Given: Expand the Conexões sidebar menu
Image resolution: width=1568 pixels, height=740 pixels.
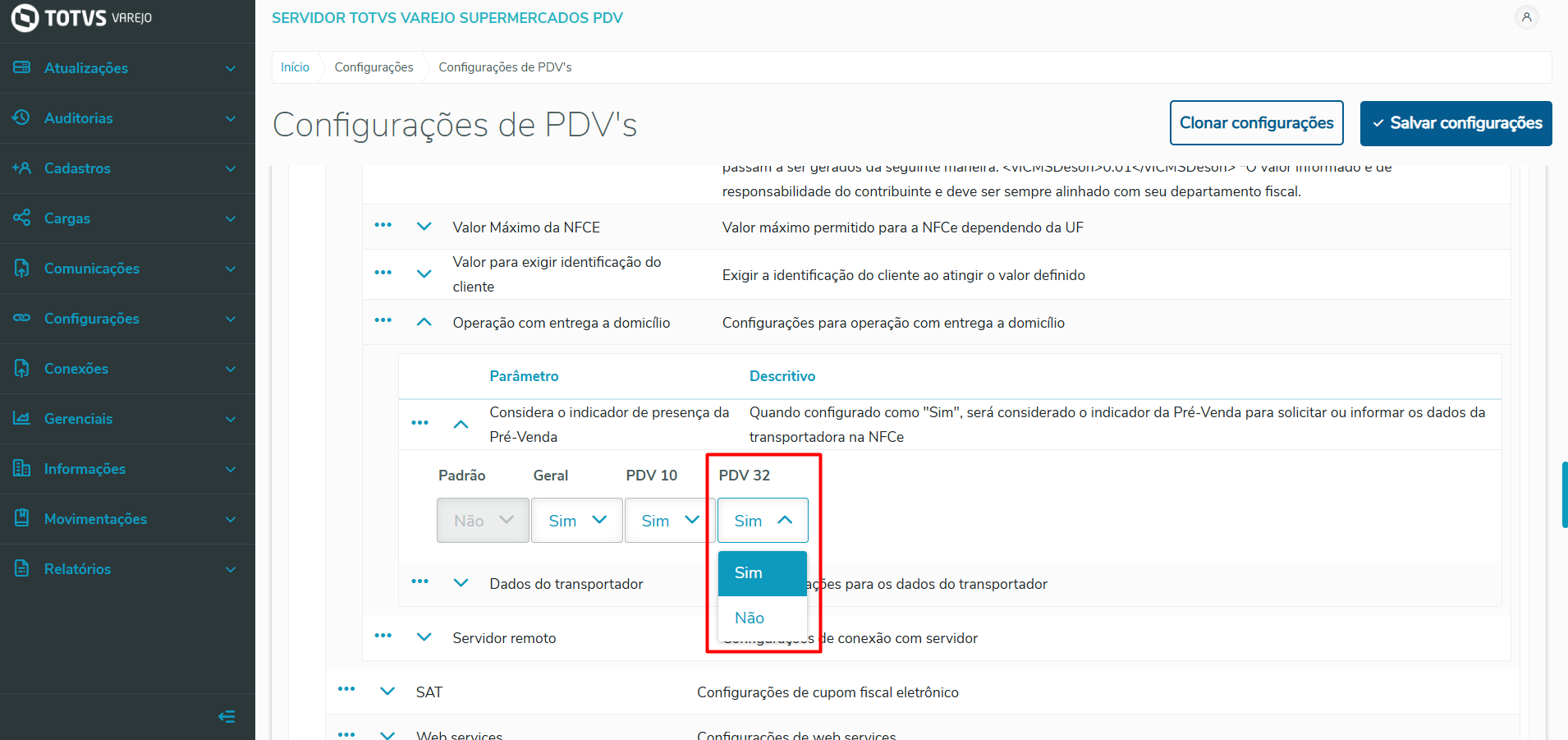Looking at the screenshot, I should [x=231, y=369].
